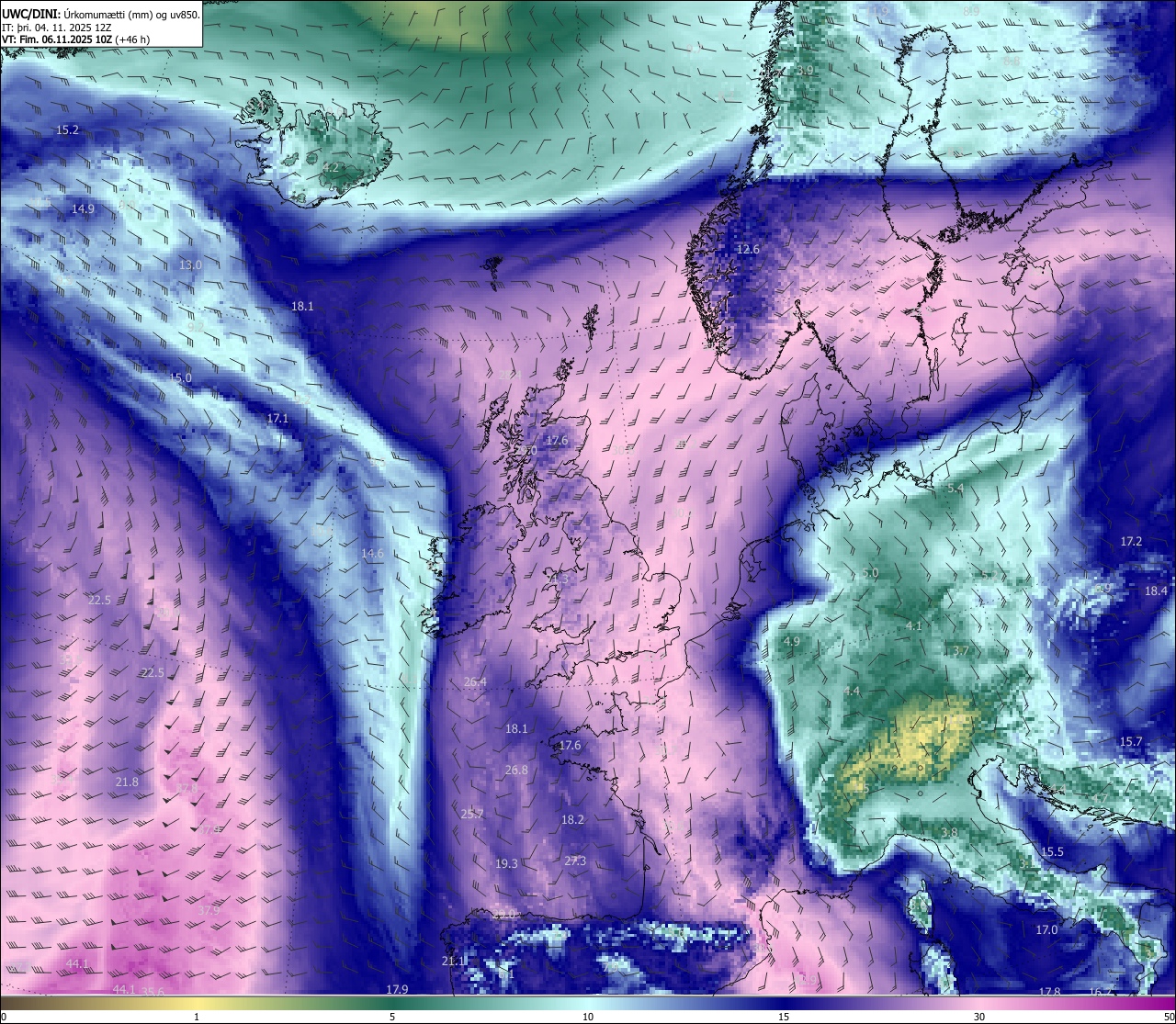Click the 4.1 value label
The height and width of the screenshot is (1024, 1176).
click(913, 625)
